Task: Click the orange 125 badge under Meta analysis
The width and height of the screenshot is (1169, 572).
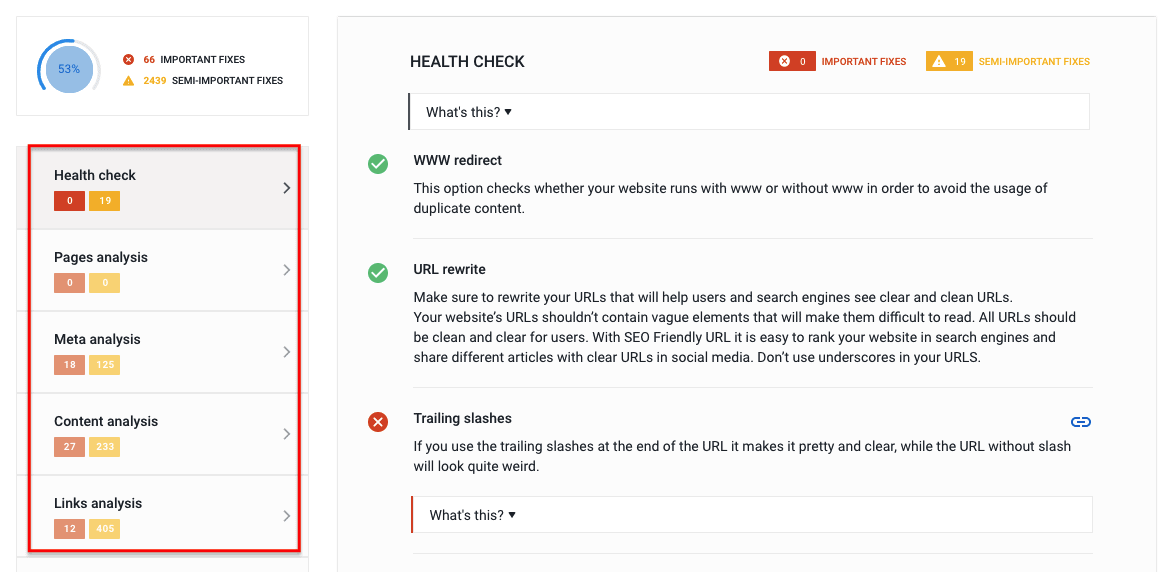Action: [106, 365]
